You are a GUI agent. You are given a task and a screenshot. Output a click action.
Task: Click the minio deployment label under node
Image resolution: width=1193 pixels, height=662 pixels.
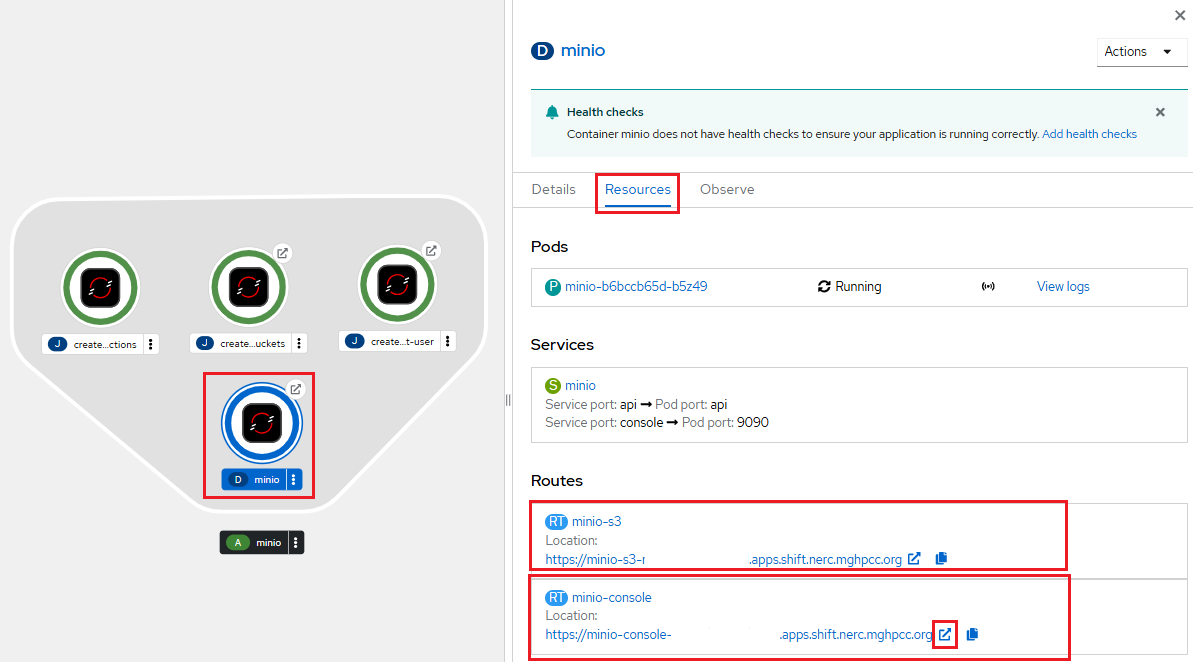pyautogui.click(x=254, y=479)
